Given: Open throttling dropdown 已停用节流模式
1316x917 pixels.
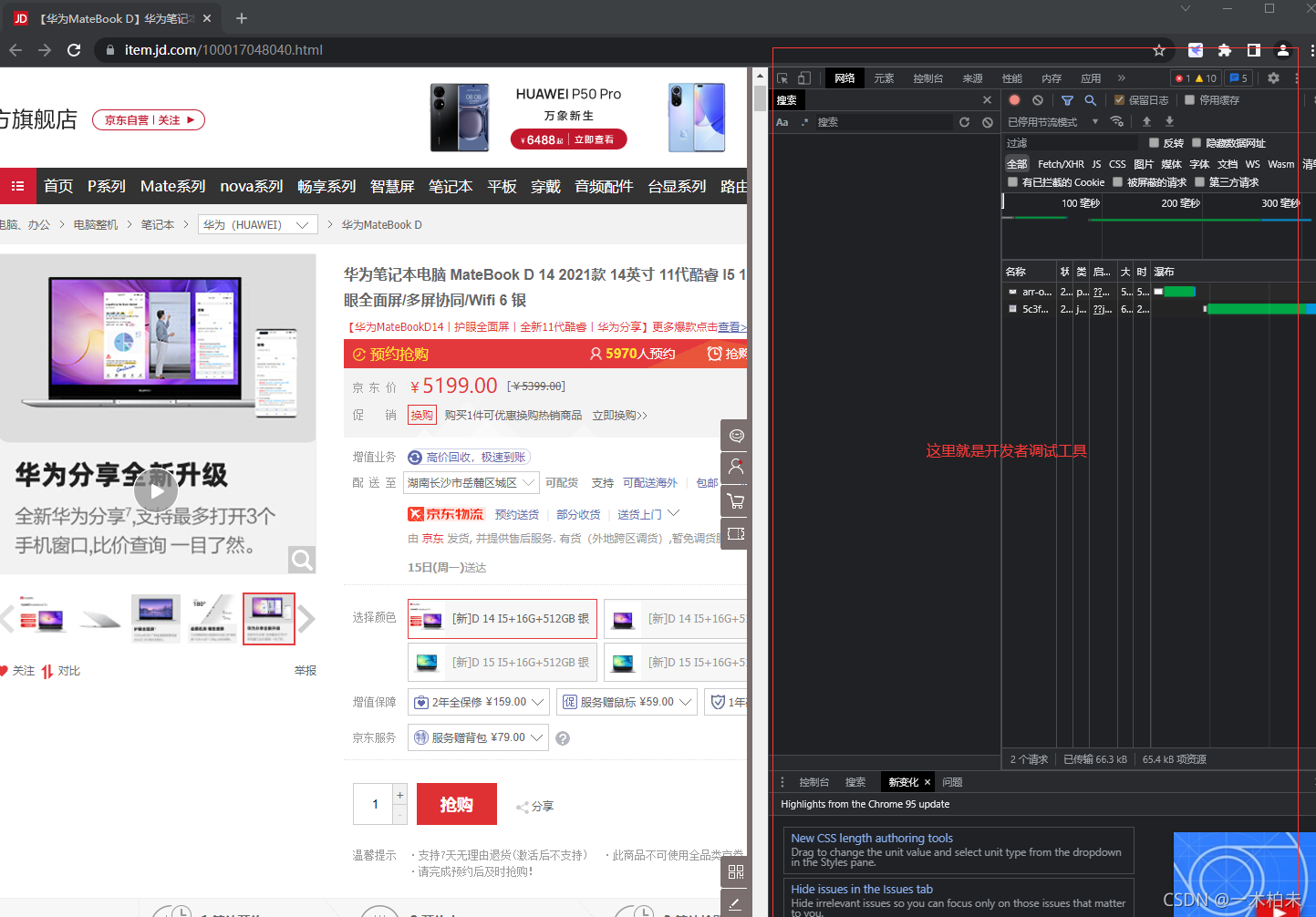Looking at the screenshot, I should (1053, 122).
